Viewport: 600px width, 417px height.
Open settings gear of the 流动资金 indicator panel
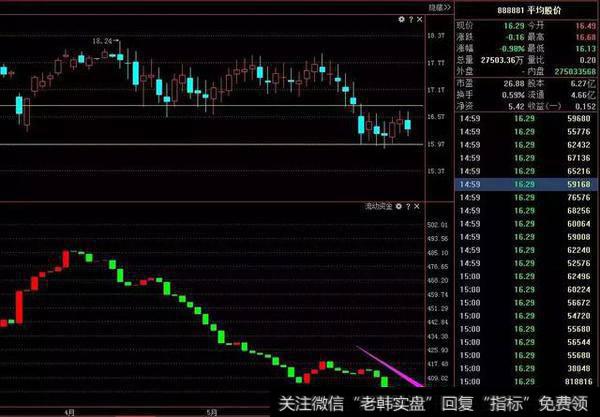398,206
